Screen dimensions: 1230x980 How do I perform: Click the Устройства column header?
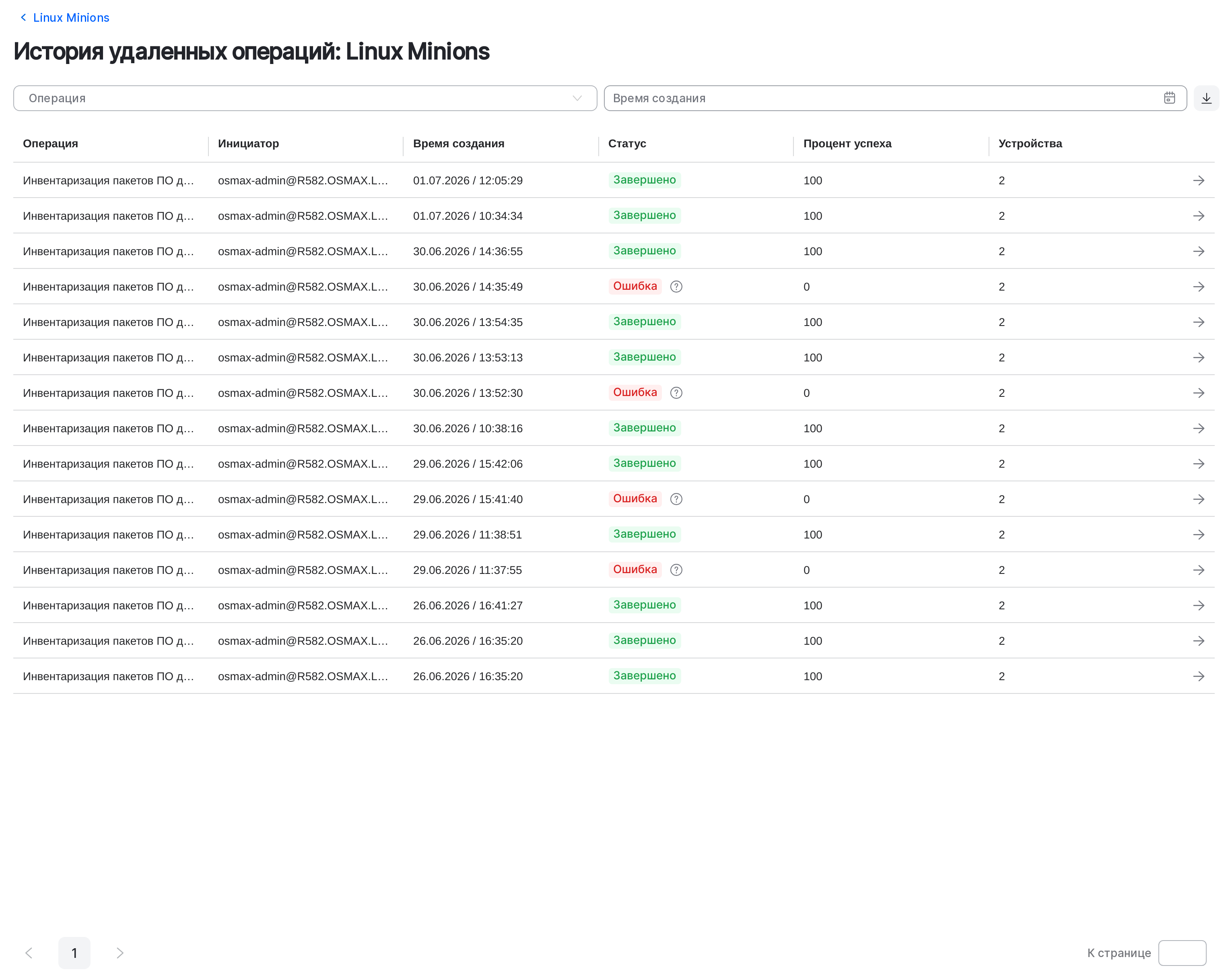1030,143
